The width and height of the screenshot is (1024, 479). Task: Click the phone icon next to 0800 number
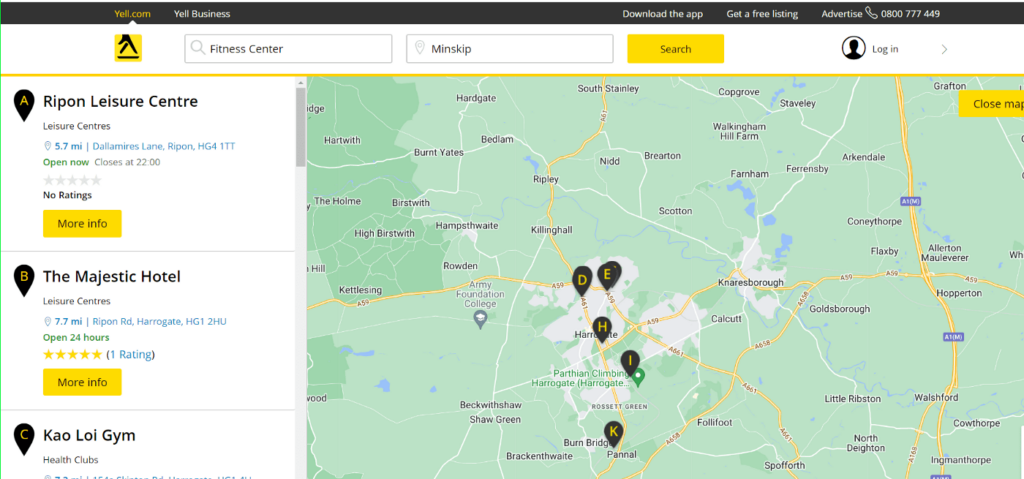(x=871, y=12)
